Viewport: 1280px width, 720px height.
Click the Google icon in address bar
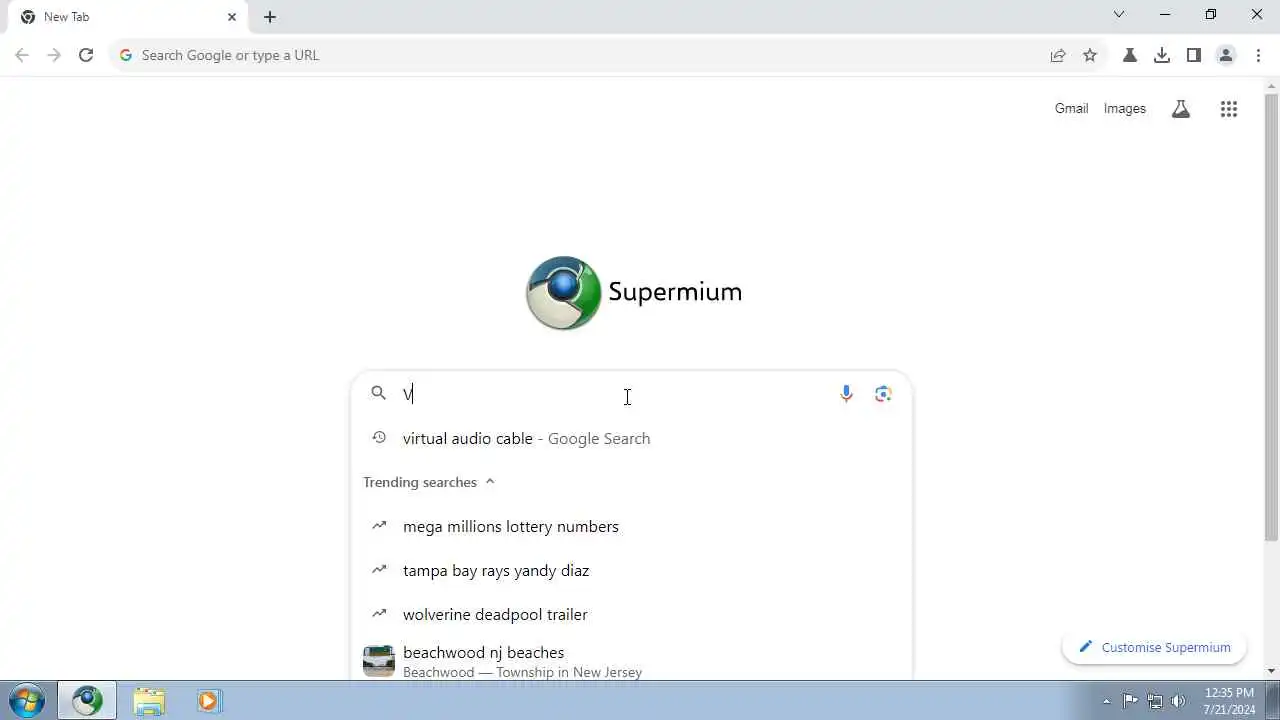pyautogui.click(x=126, y=55)
